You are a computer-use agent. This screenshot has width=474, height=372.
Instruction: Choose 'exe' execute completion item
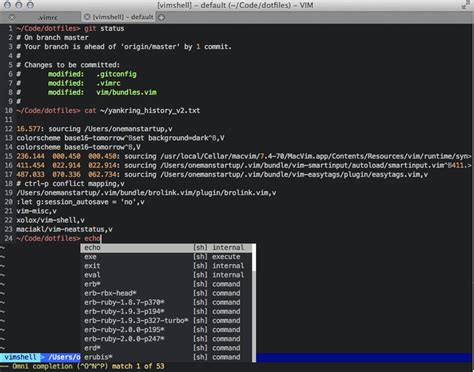[167, 257]
